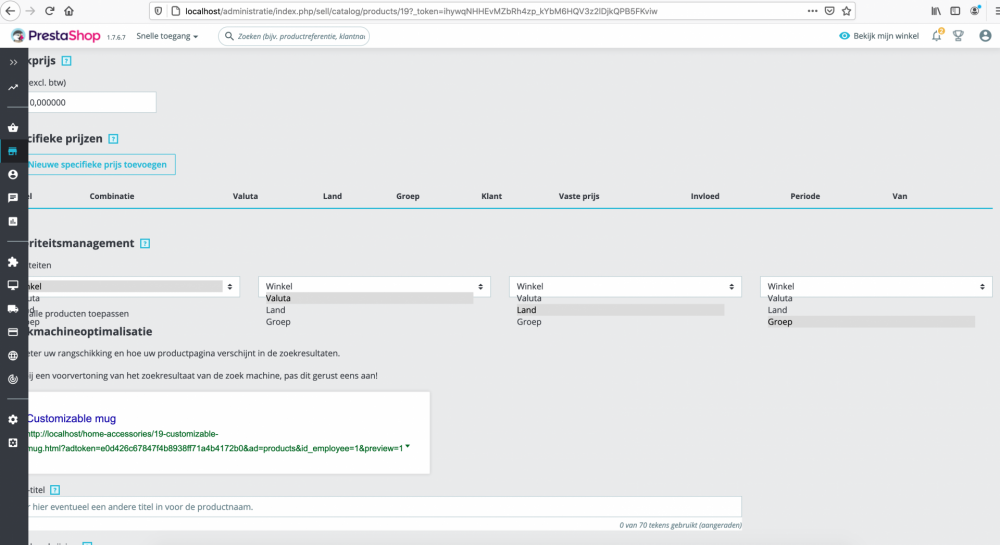Open the fourth priority Winkel dropdown
The height and width of the screenshot is (545, 1000).
click(x=876, y=287)
